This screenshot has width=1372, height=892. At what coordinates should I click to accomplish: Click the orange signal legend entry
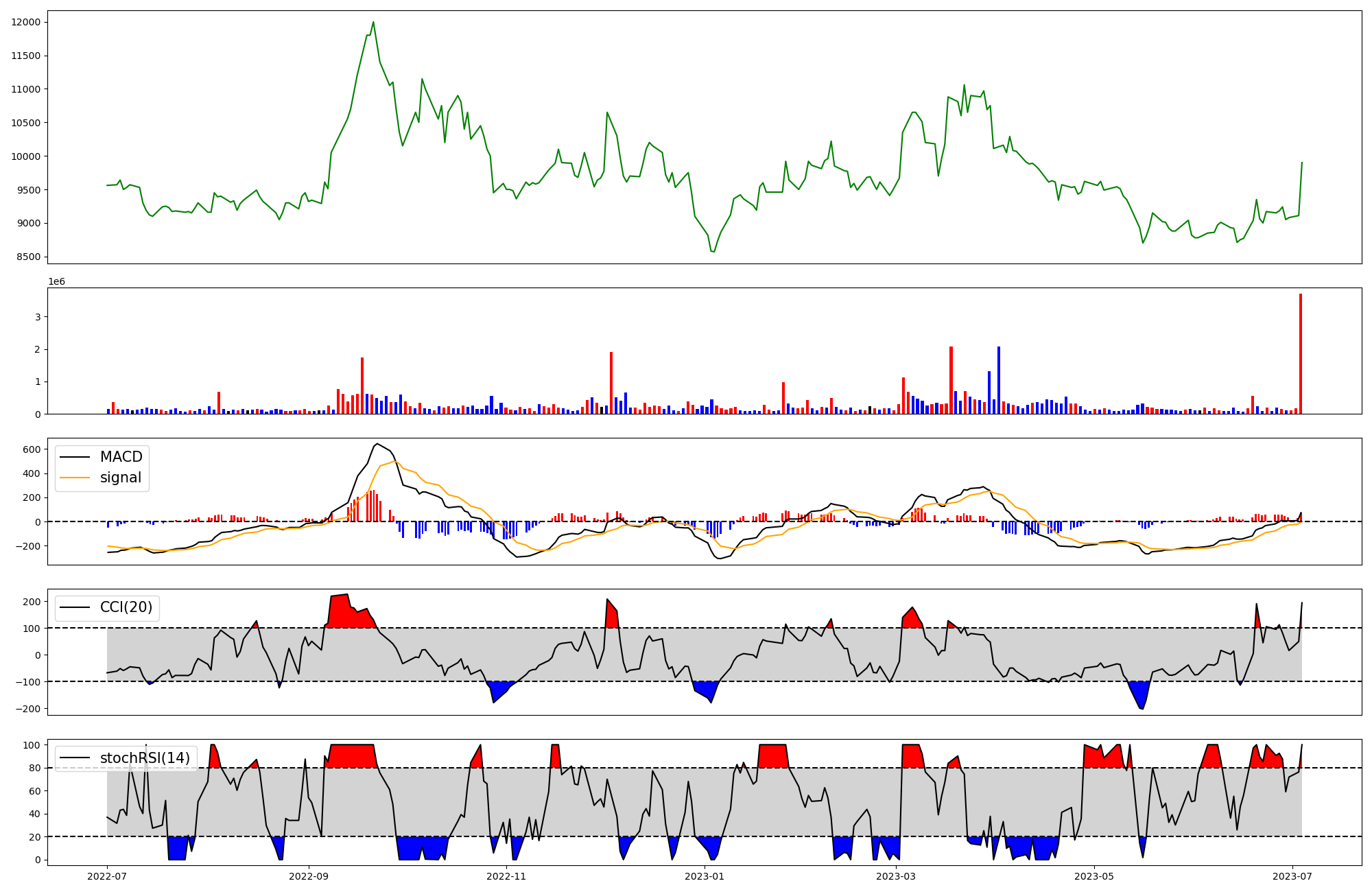click(121, 478)
